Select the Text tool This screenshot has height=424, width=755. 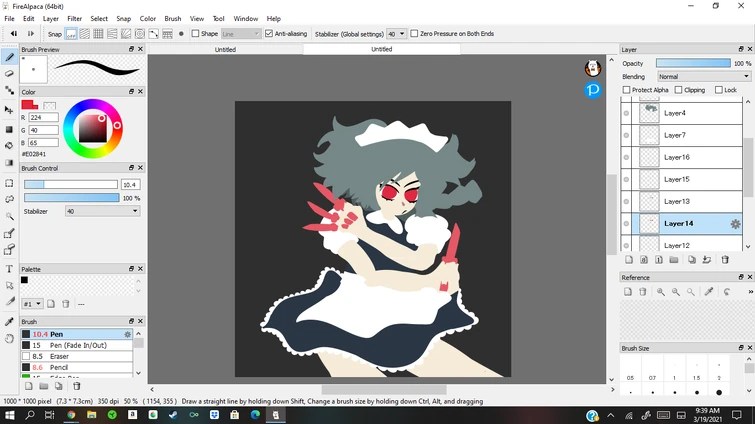point(9,269)
